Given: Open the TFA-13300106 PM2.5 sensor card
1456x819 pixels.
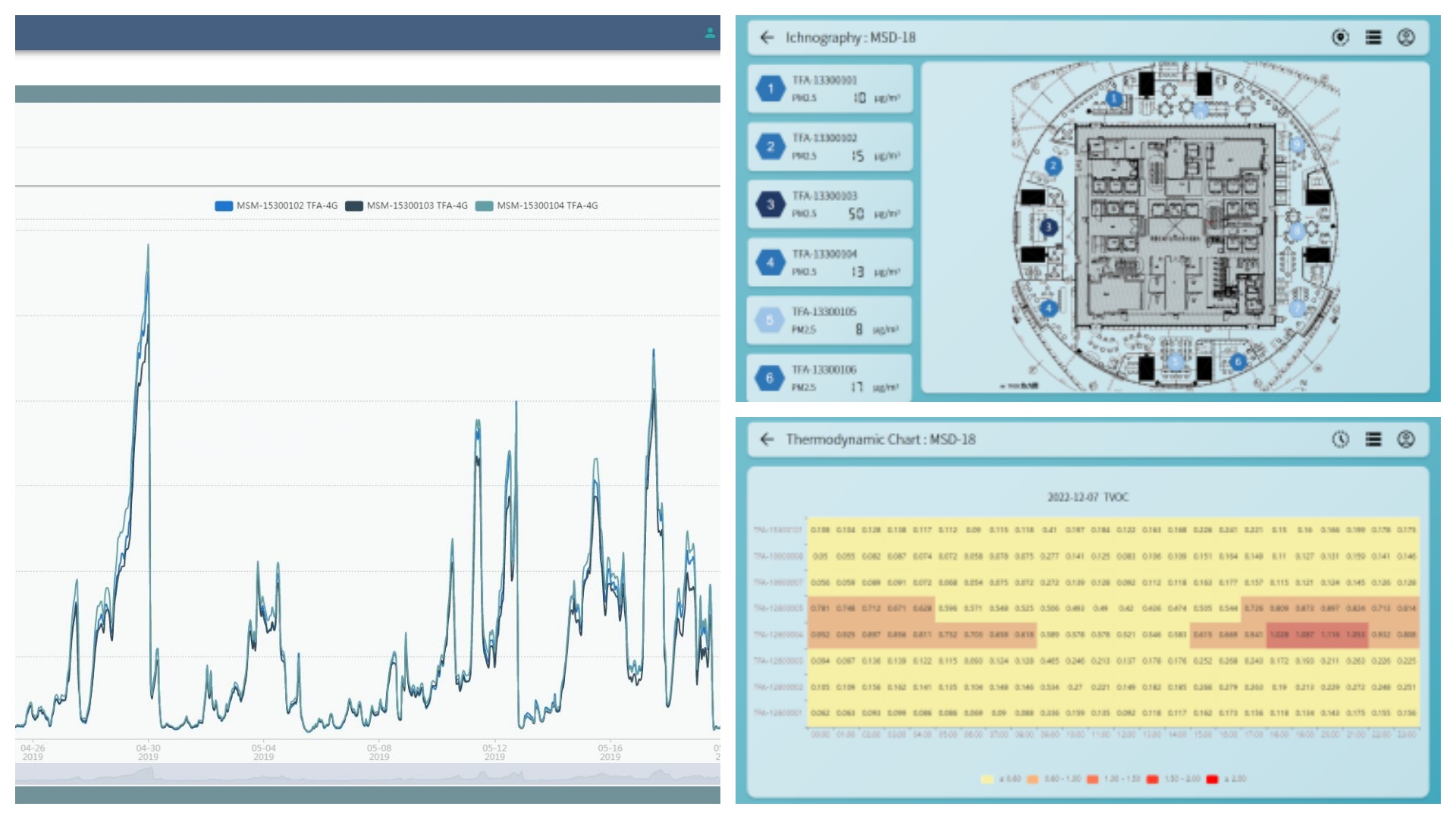Looking at the screenshot, I should (x=830, y=378).
